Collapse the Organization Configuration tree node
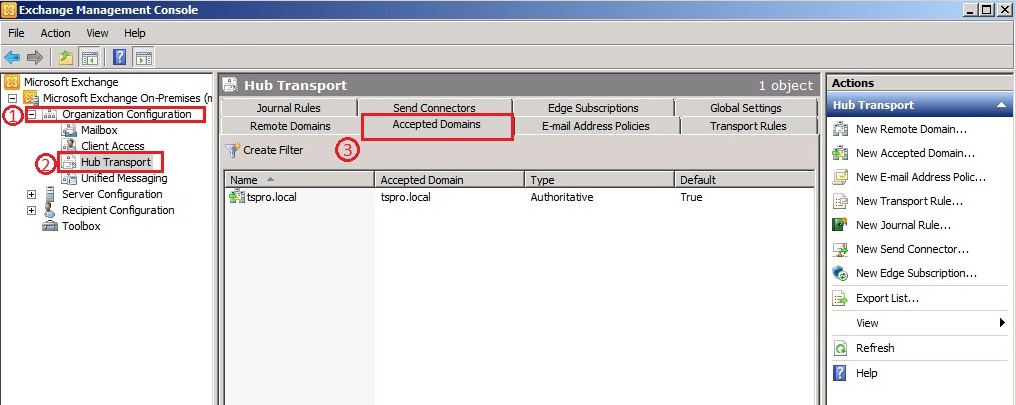The image size is (1016, 405). coord(32,115)
